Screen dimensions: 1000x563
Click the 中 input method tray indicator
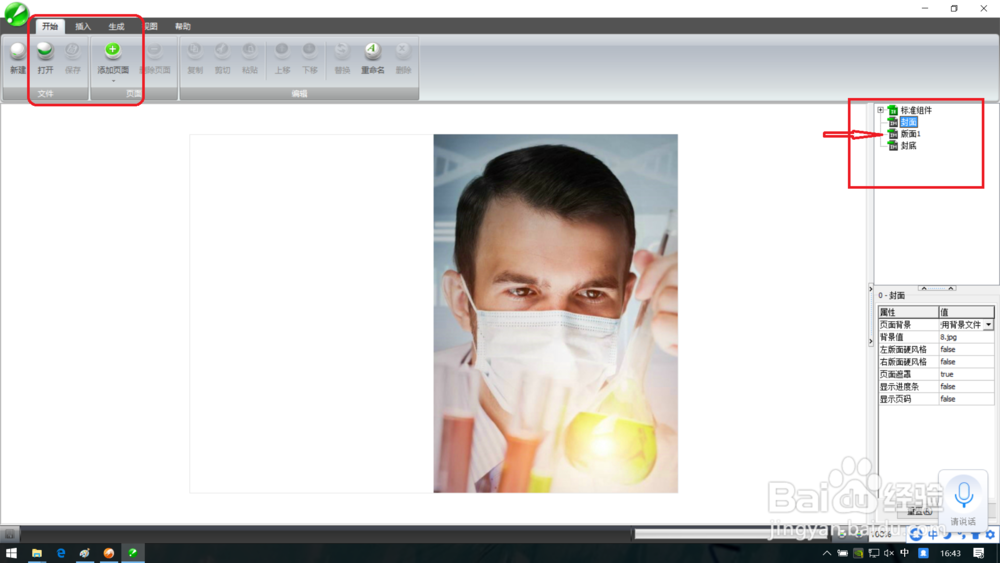904,553
